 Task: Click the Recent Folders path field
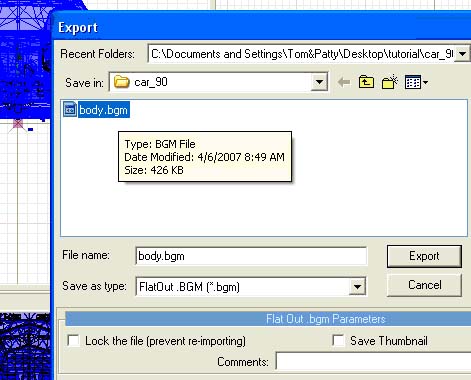click(x=302, y=54)
